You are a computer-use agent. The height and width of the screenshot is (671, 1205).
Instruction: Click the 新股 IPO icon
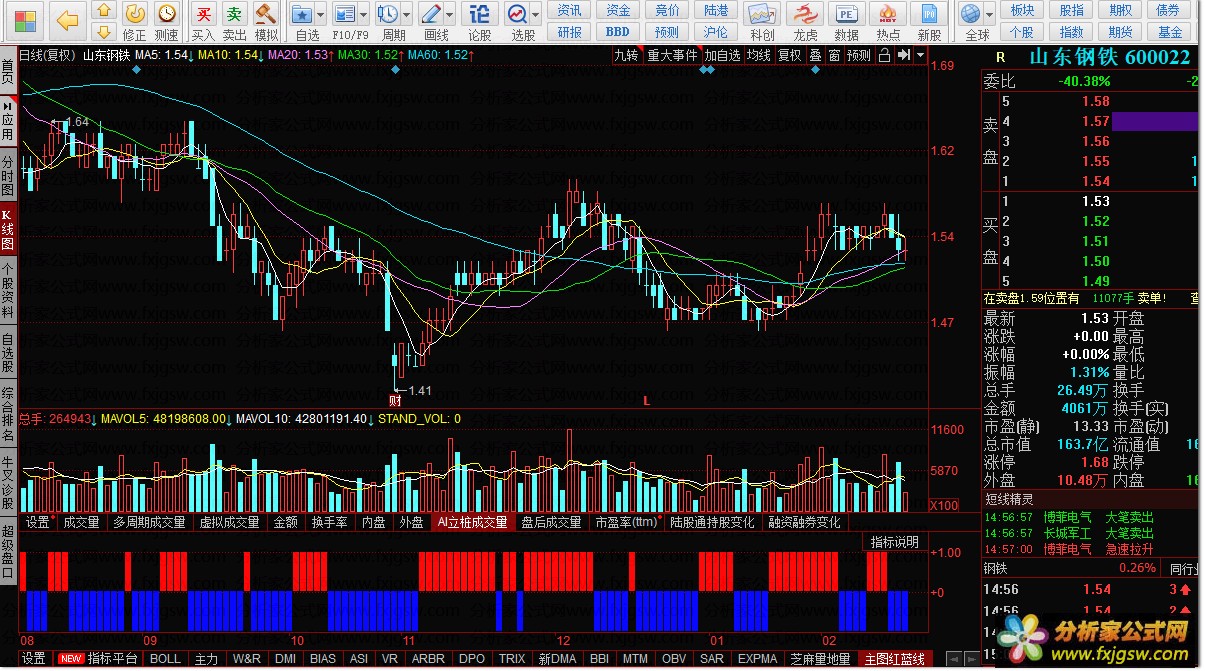pos(929,14)
